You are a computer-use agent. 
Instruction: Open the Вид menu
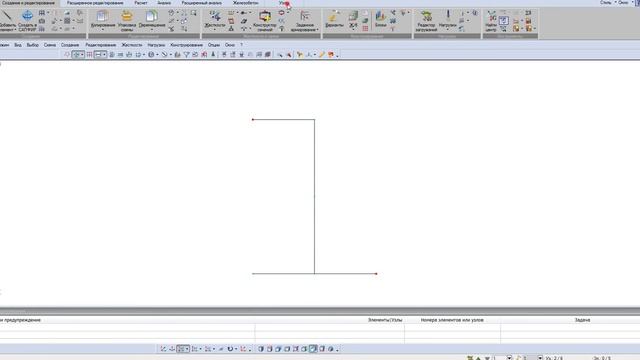coord(18,45)
